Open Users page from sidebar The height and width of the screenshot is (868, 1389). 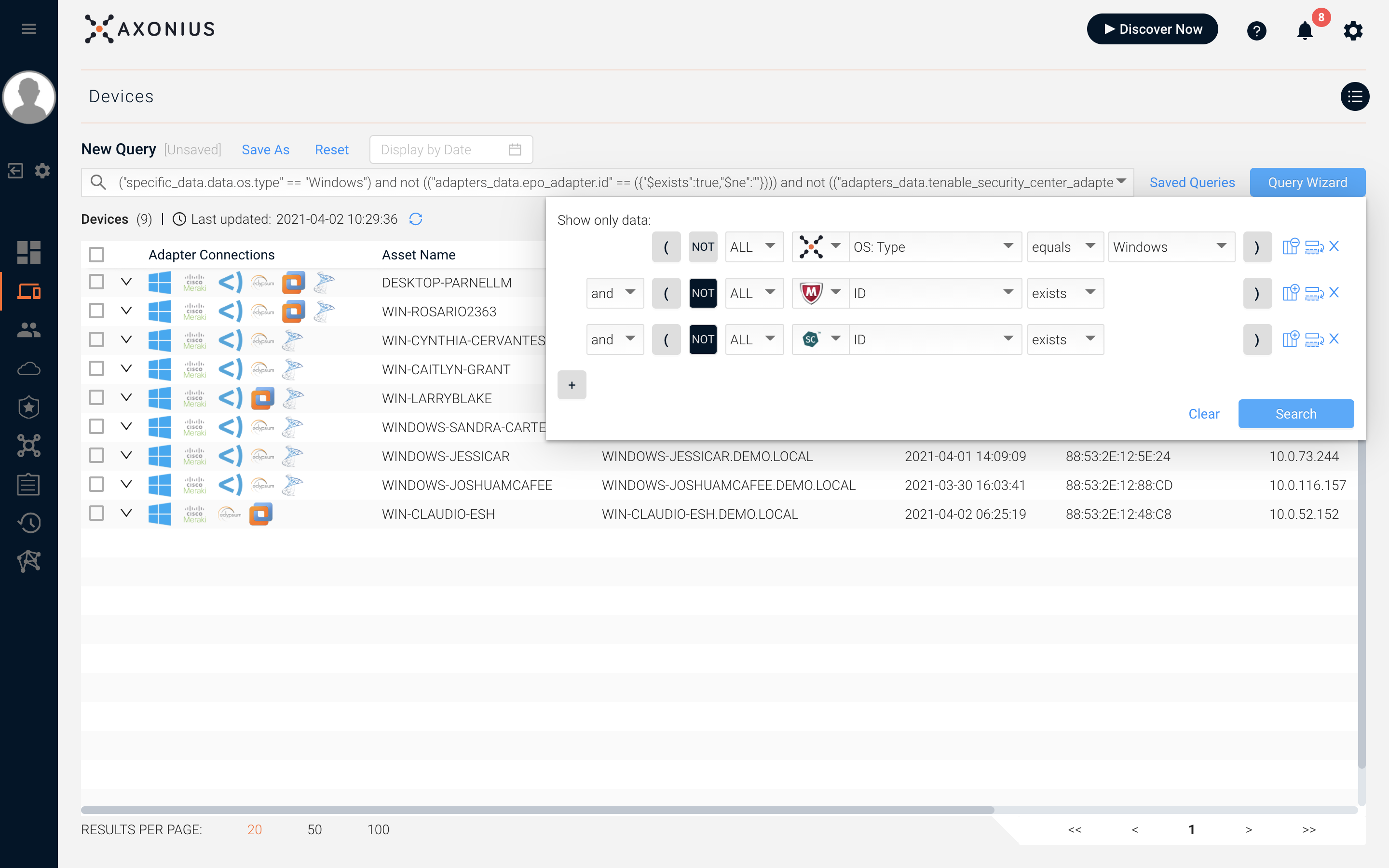click(x=29, y=330)
